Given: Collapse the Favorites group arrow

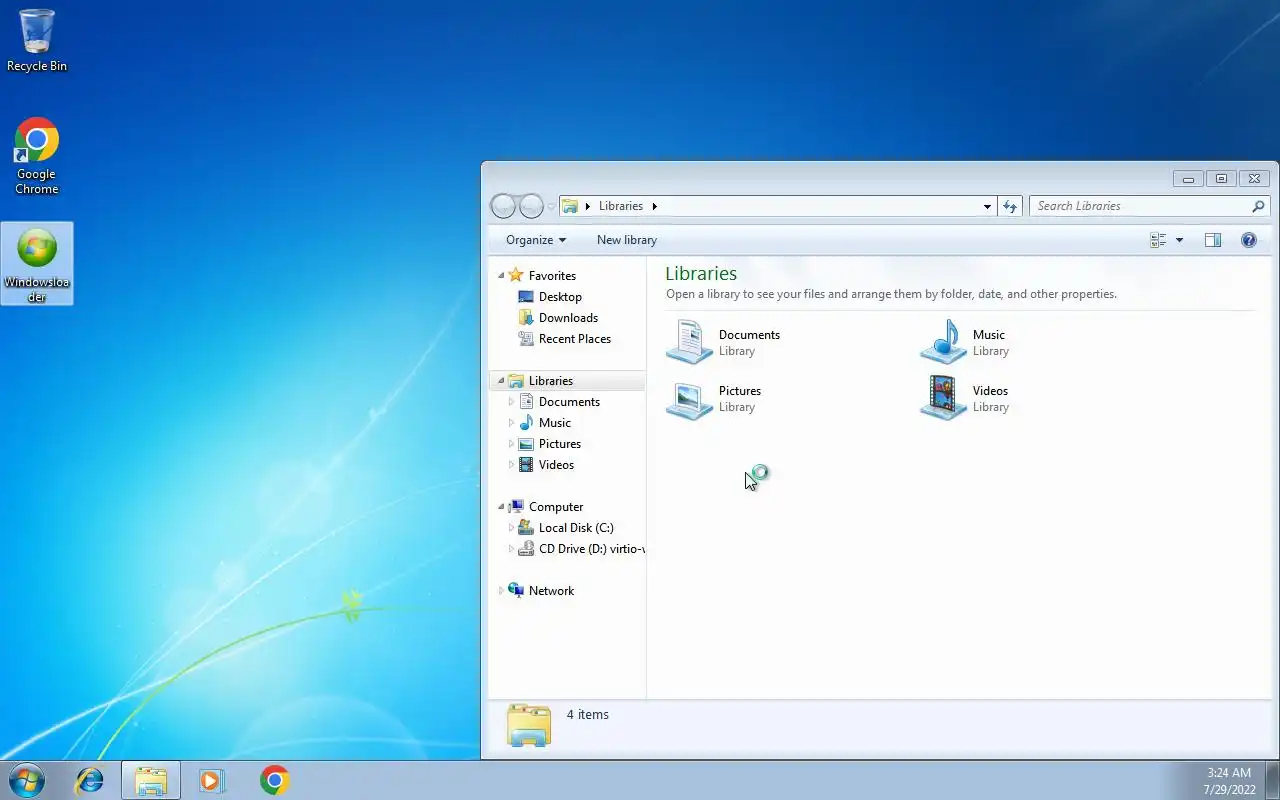Looking at the screenshot, I should 501,276.
